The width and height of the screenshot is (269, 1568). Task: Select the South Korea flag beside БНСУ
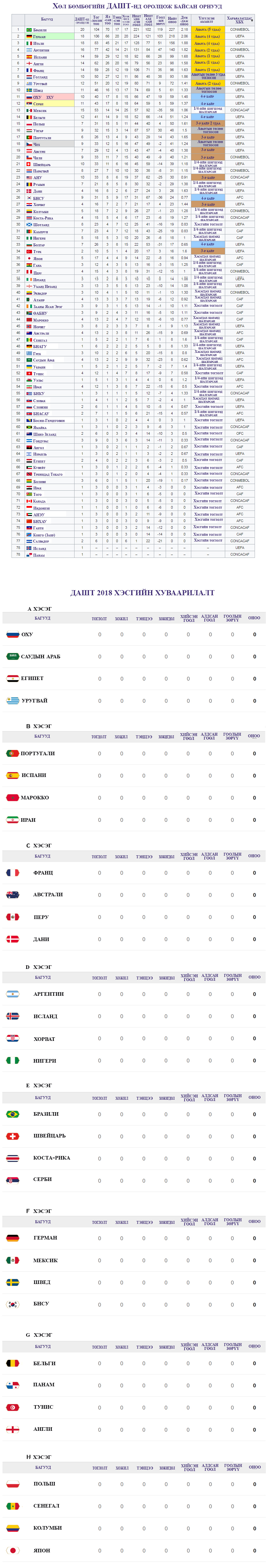(x=12, y=1304)
